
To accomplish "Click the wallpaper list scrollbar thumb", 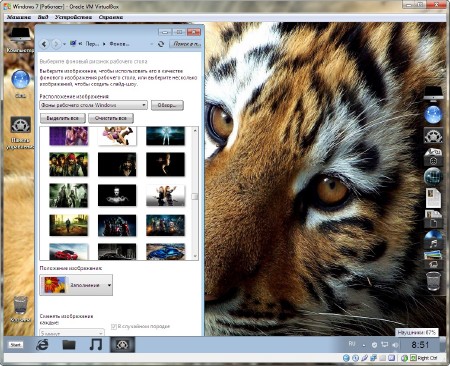I will point(195,196).
